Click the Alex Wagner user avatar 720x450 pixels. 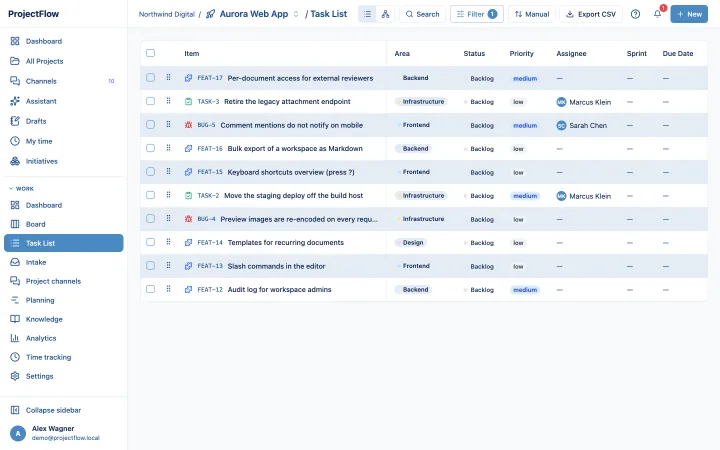click(18, 433)
